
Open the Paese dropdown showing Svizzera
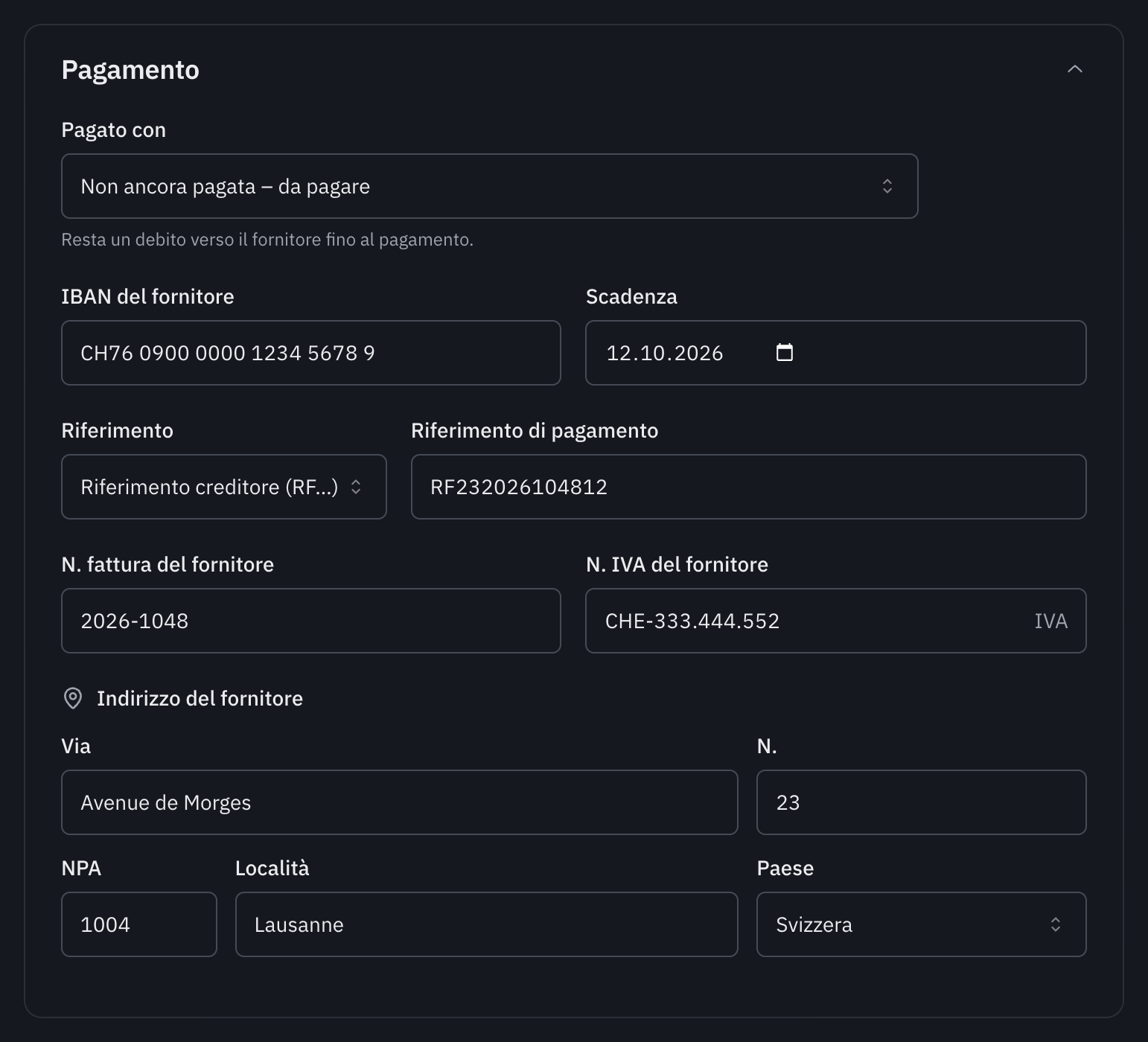[x=921, y=924]
